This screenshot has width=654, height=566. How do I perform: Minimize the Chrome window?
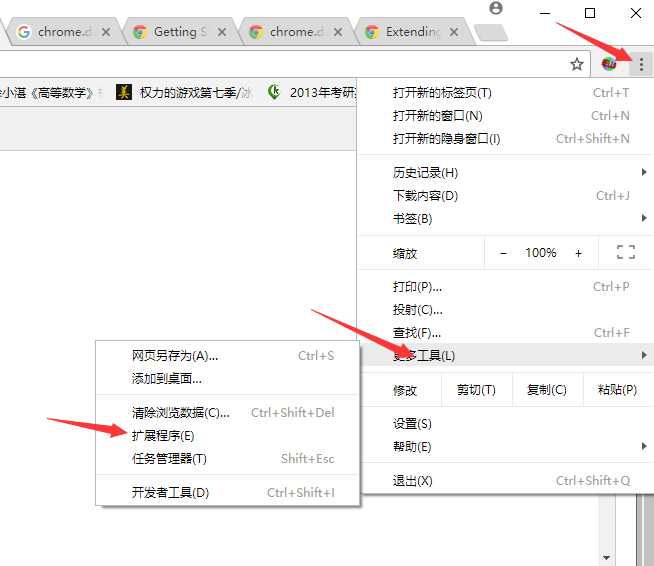(545, 13)
